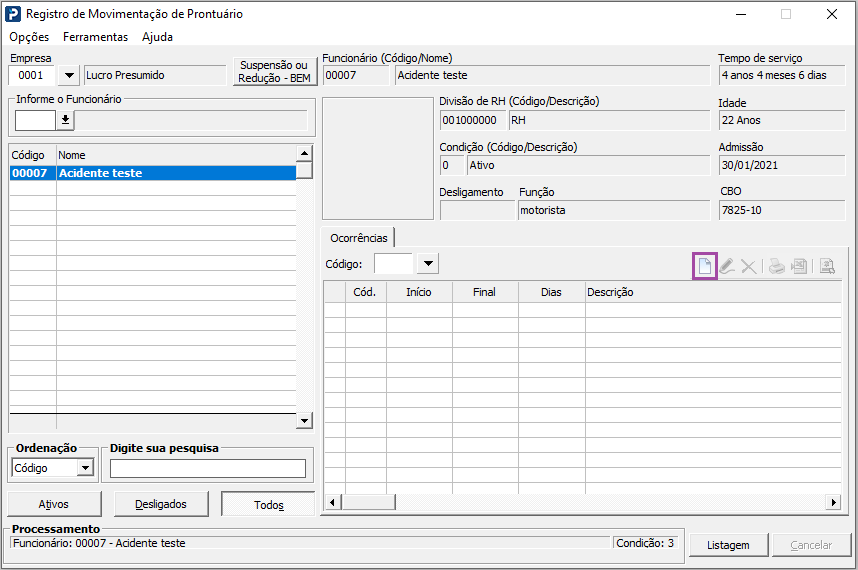This screenshot has width=858, height=570.
Task: Open the Ferramentas menu
Action: tap(95, 37)
